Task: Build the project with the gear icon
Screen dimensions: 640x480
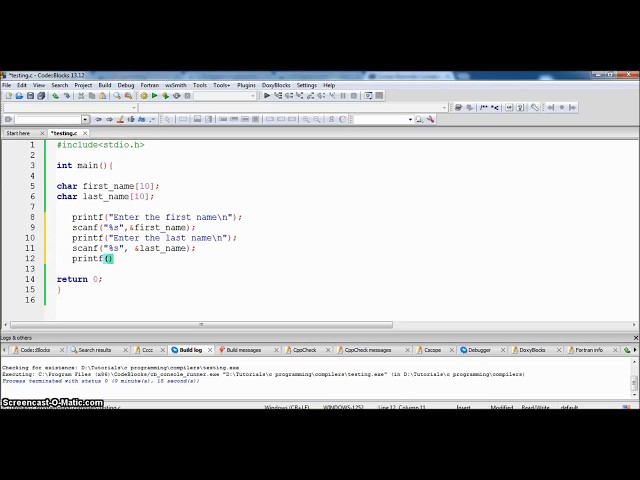Action: 144,96
